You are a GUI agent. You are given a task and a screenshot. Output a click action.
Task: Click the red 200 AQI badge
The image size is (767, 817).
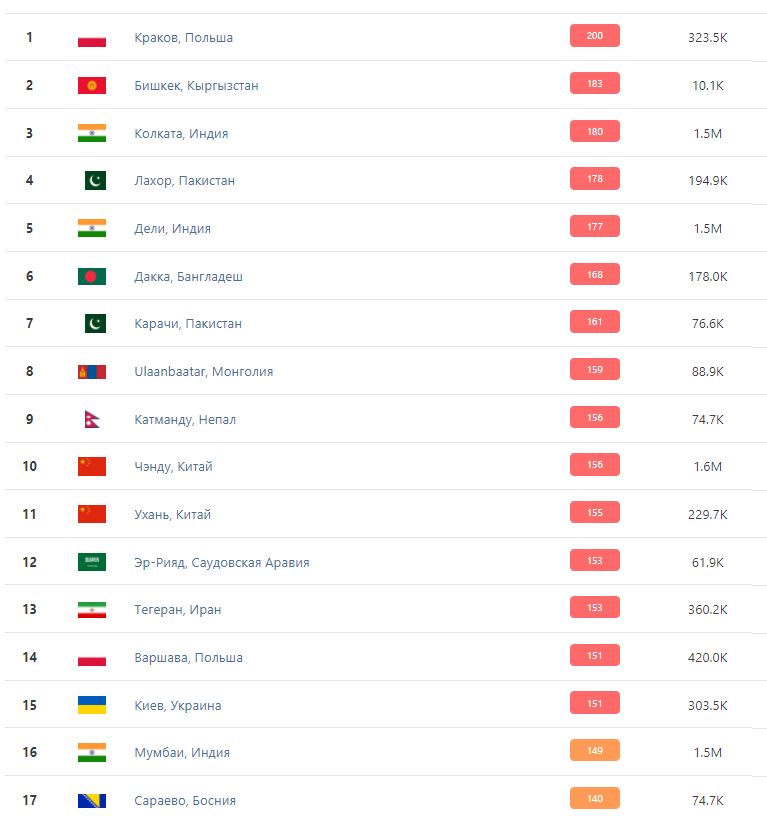click(594, 36)
